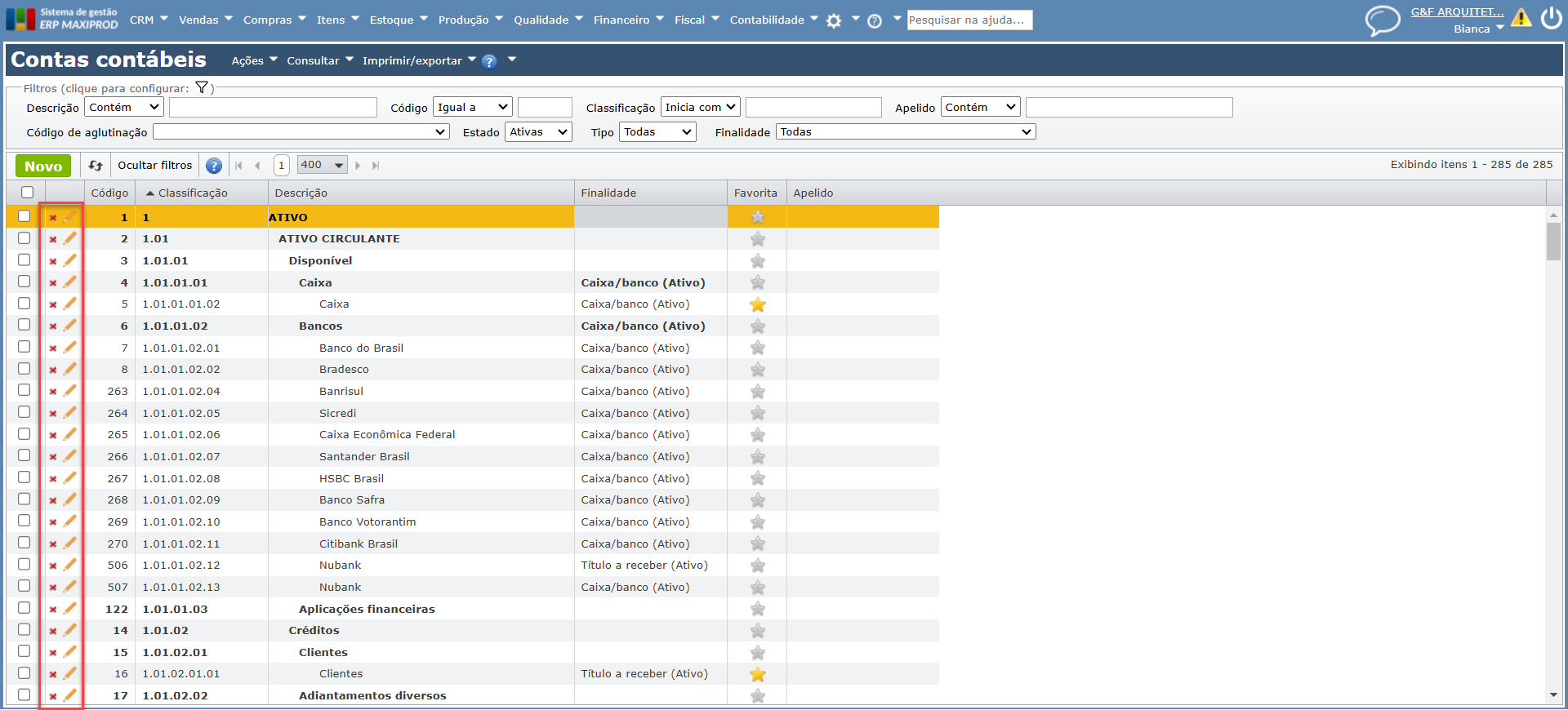Check the box for the Banrisul row
Screen dimensions: 1568x710
[24, 390]
